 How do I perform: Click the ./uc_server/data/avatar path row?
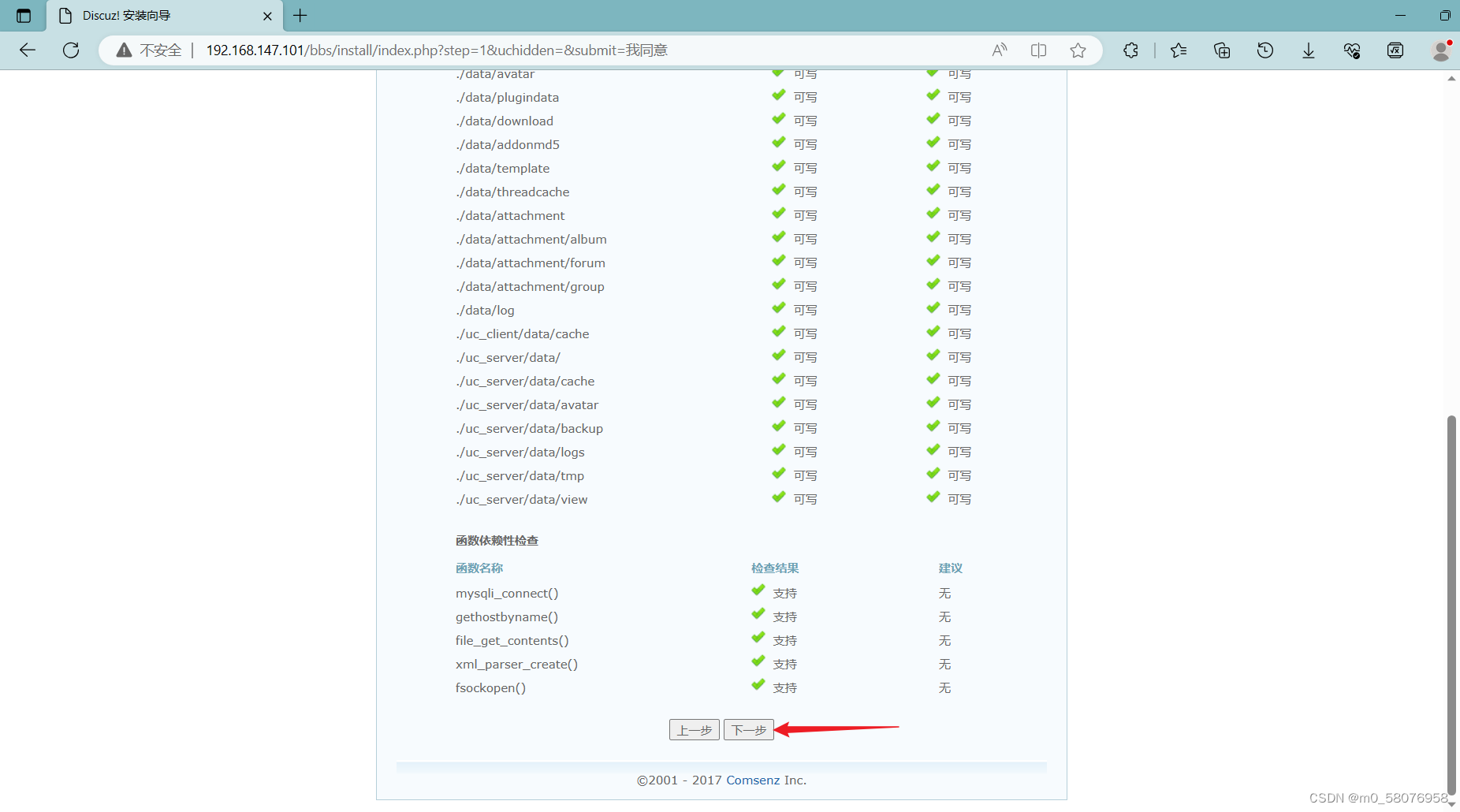[527, 405]
